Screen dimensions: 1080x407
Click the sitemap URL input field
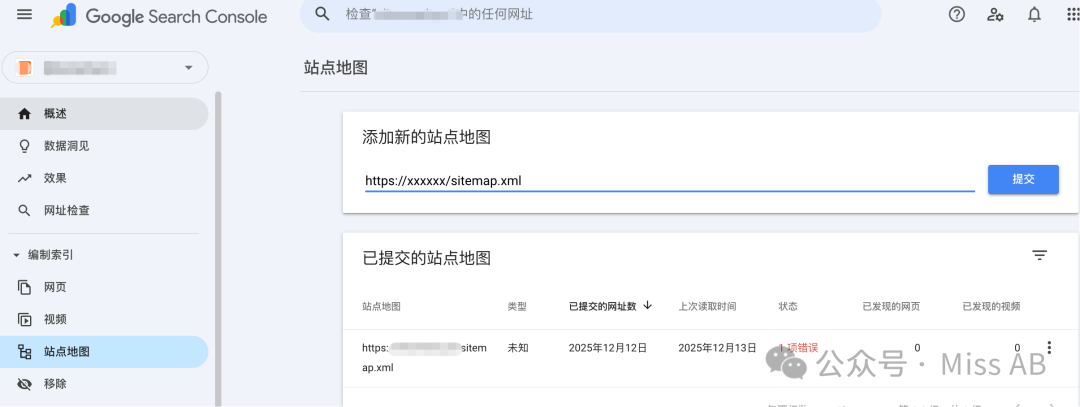point(668,181)
